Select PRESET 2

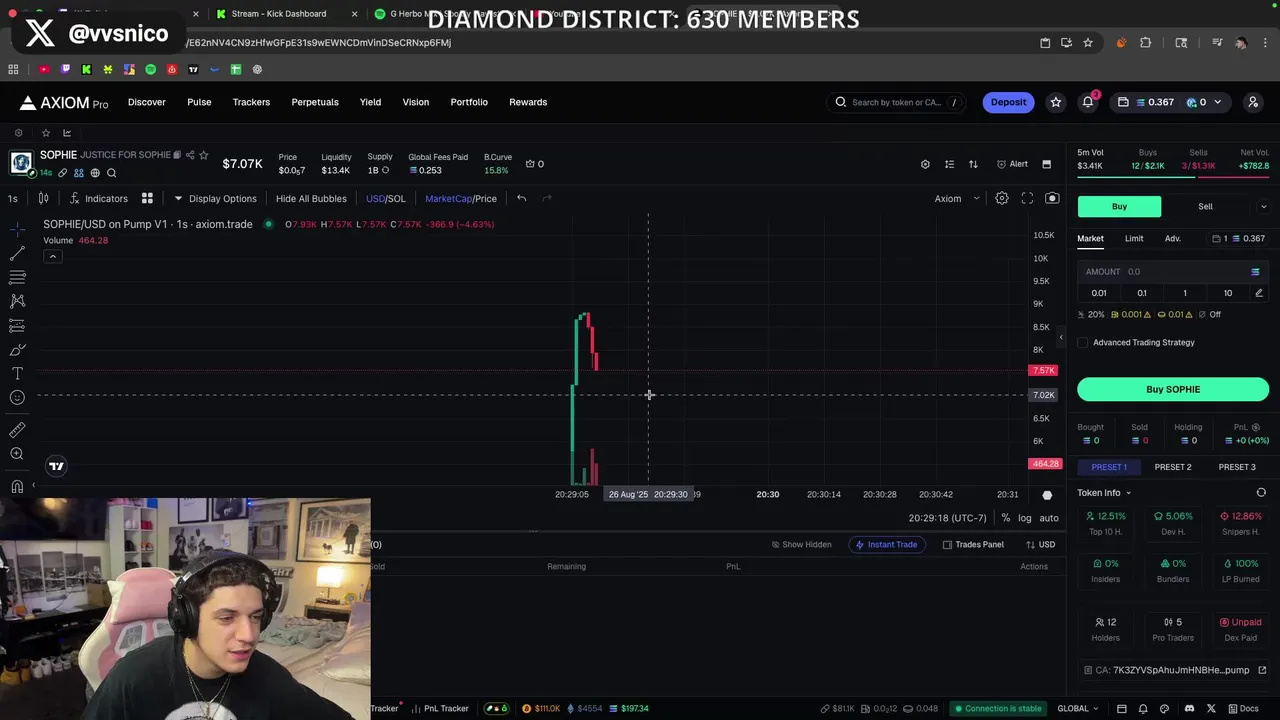pos(1173,467)
